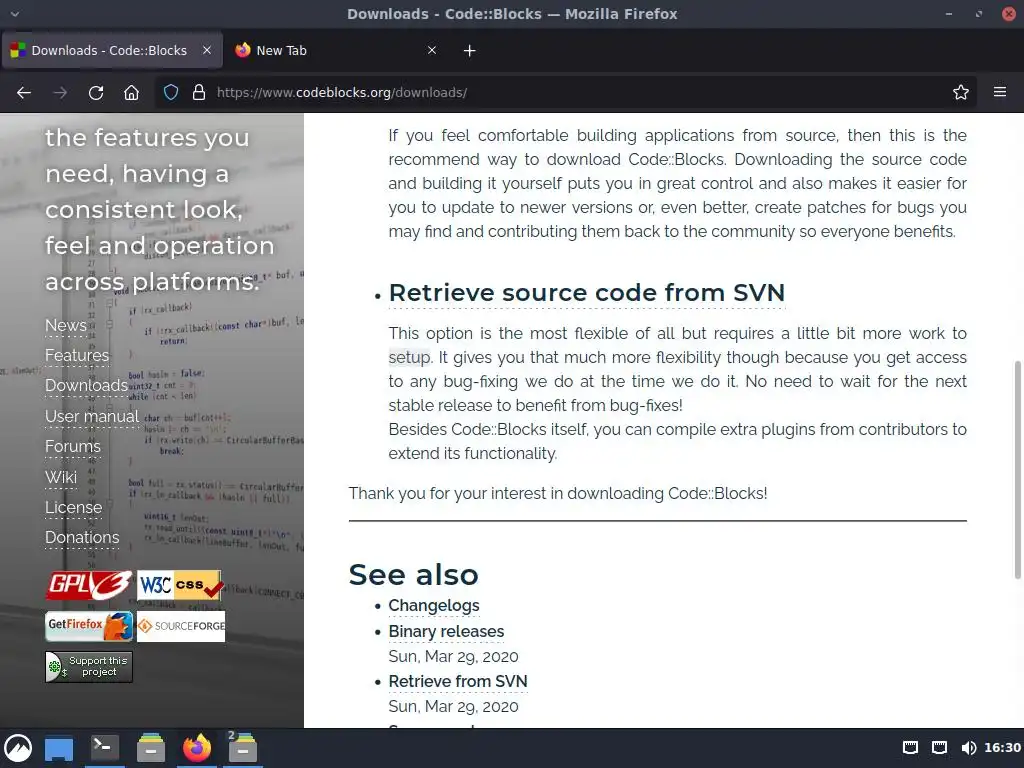The width and height of the screenshot is (1024, 768).
Task: Click the Sun, Mar 29, 2020 date under Binary releases
Action: pyautogui.click(x=453, y=656)
